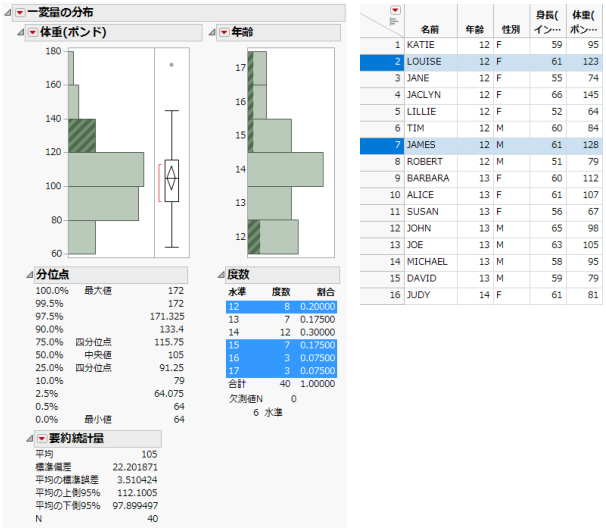Select the 体重 column header in table

(x=584, y=22)
